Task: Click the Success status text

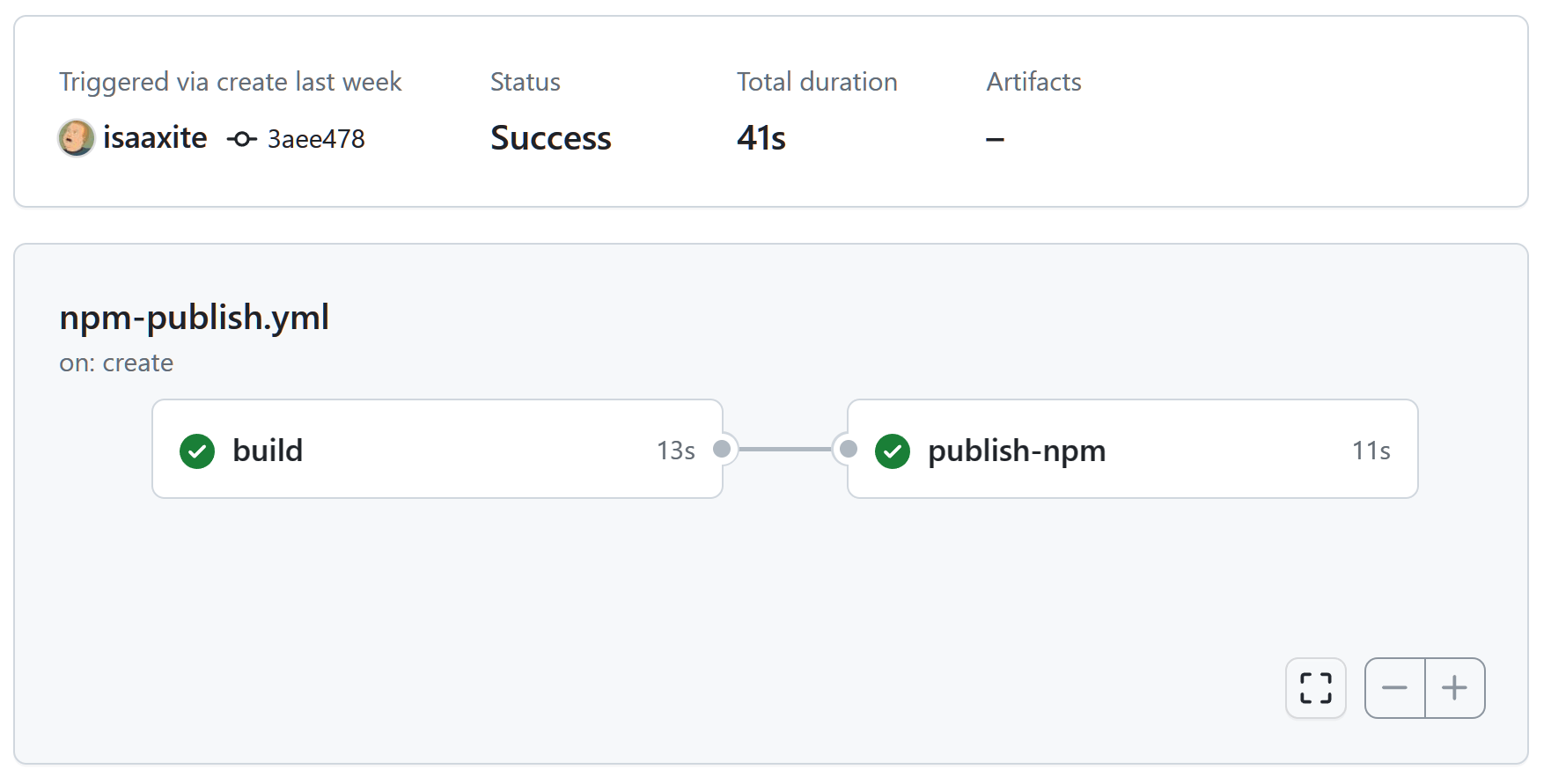Action: [x=551, y=138]
